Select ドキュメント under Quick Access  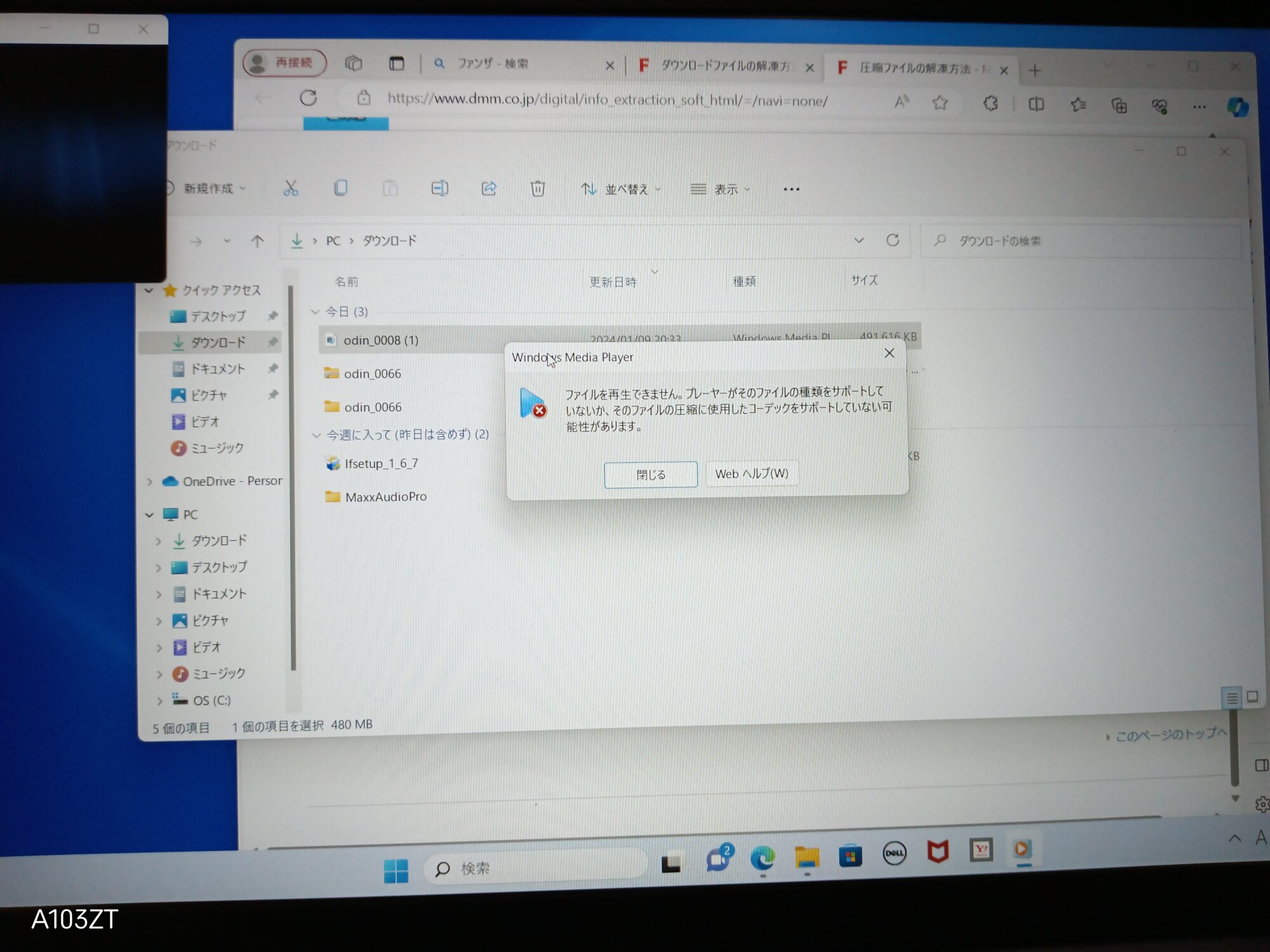218,369
